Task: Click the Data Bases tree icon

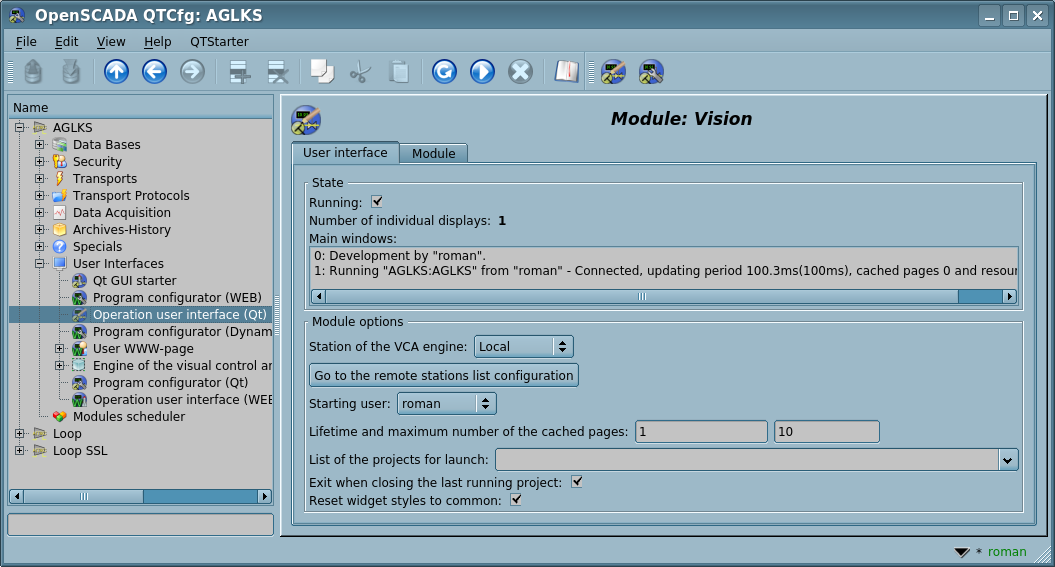Action: click(60, 145)
